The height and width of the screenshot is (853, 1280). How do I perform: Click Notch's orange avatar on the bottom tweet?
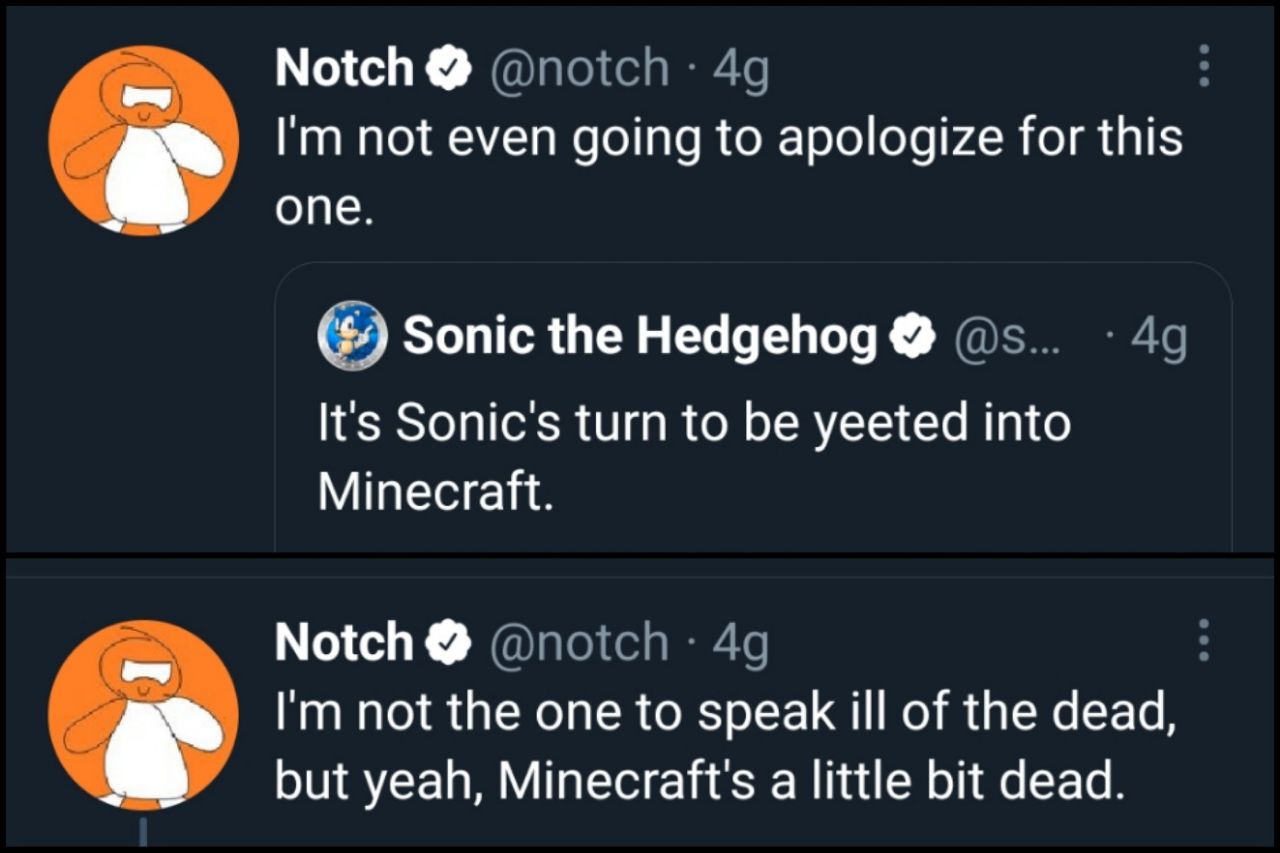click(x=144, y=714)
